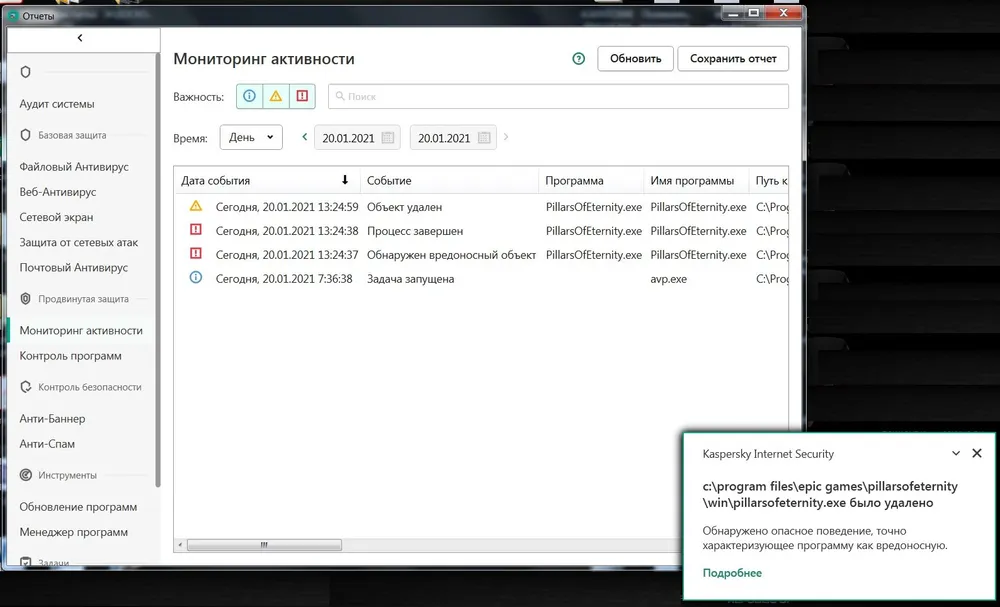Click the 'Поиск' search field

pyautogui.click(x=558, y=97)
